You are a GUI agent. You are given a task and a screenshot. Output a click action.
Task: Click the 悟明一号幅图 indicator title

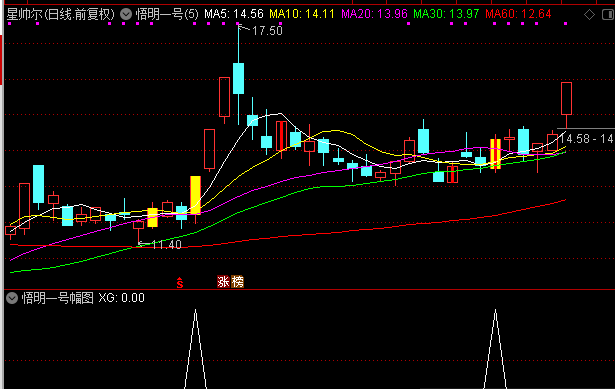pyautogui.click(x=58, y=298)
